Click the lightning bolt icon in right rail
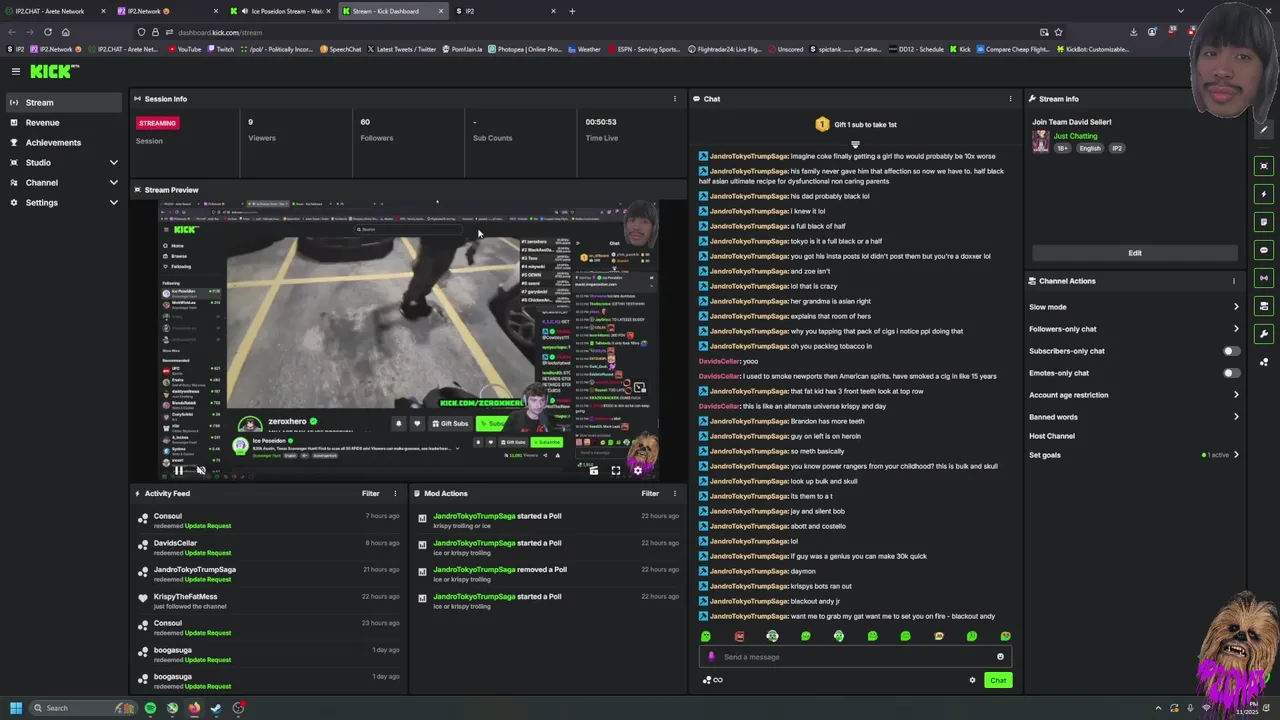This screenshot has width=1280, height=720. [1264, 194]
